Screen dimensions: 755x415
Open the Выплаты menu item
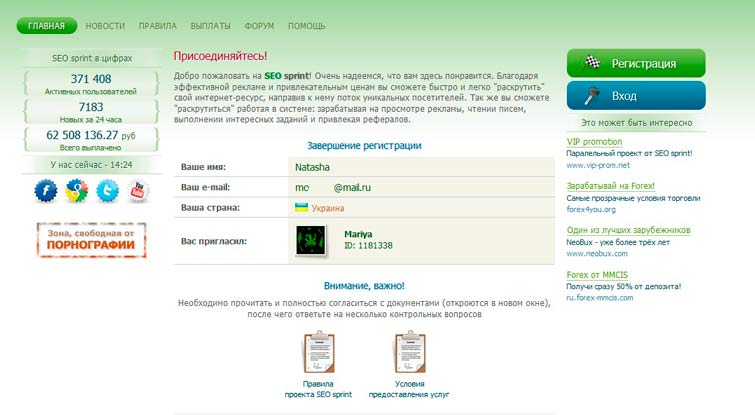[x=210, y=26]
